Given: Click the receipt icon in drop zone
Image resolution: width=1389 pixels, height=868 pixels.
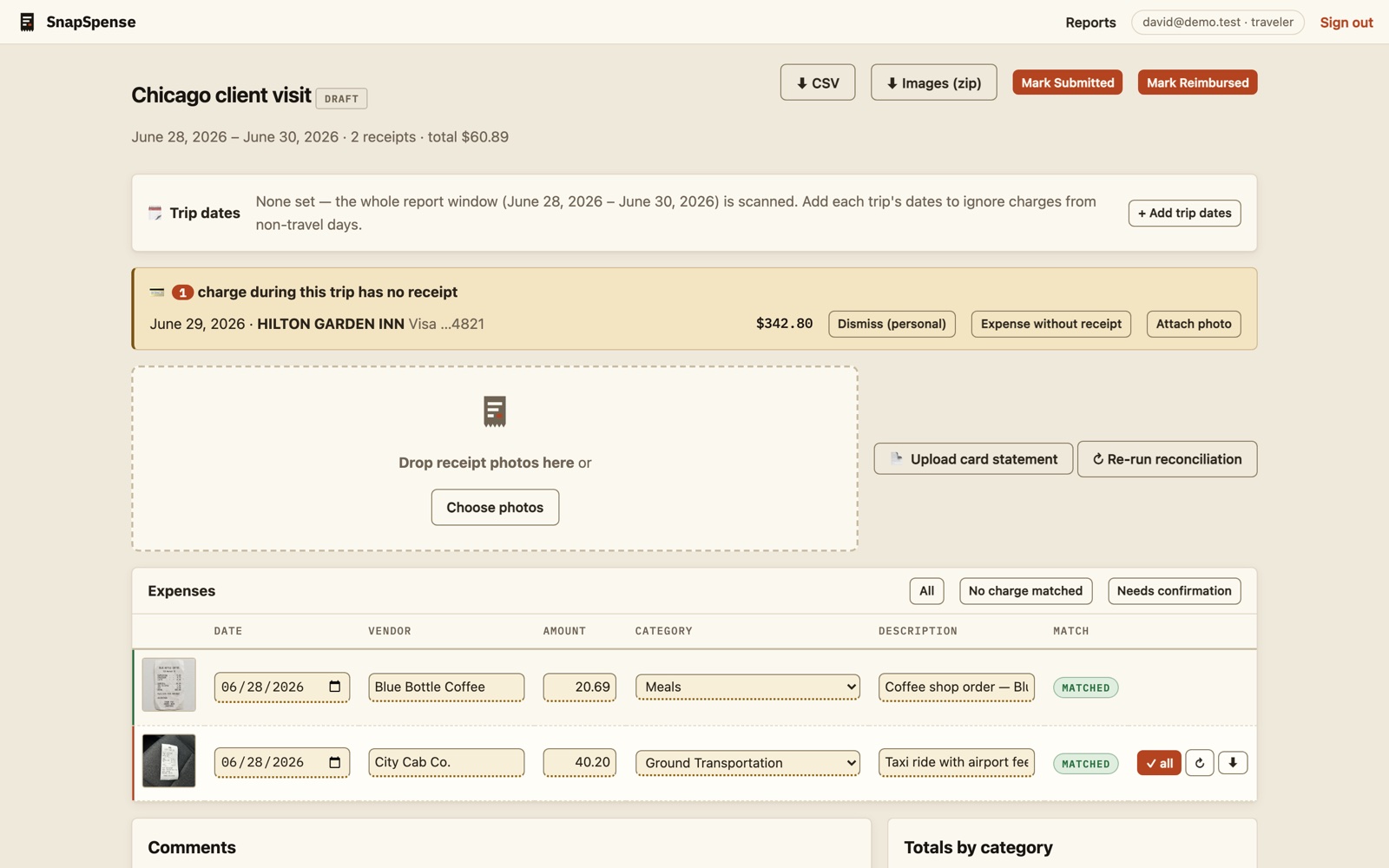Looking at the screenshot, I should pyautogui.click(x=495, y=411).
